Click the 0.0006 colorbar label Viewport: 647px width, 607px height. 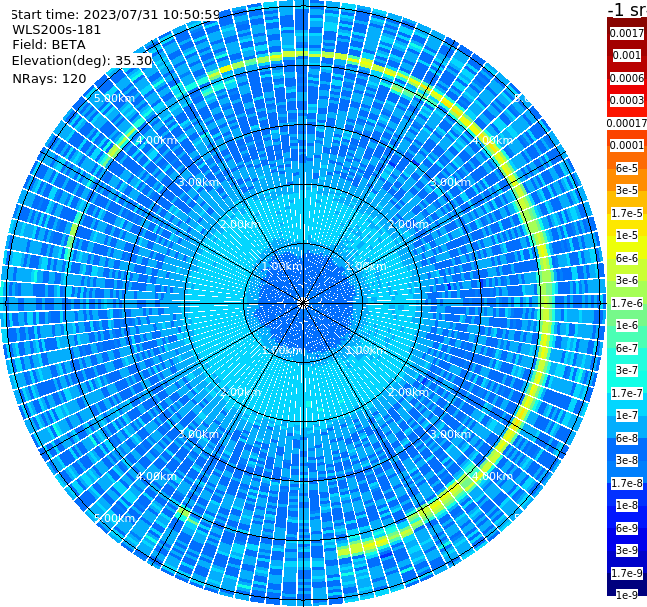pyautogui.click(x=627, y=78)
